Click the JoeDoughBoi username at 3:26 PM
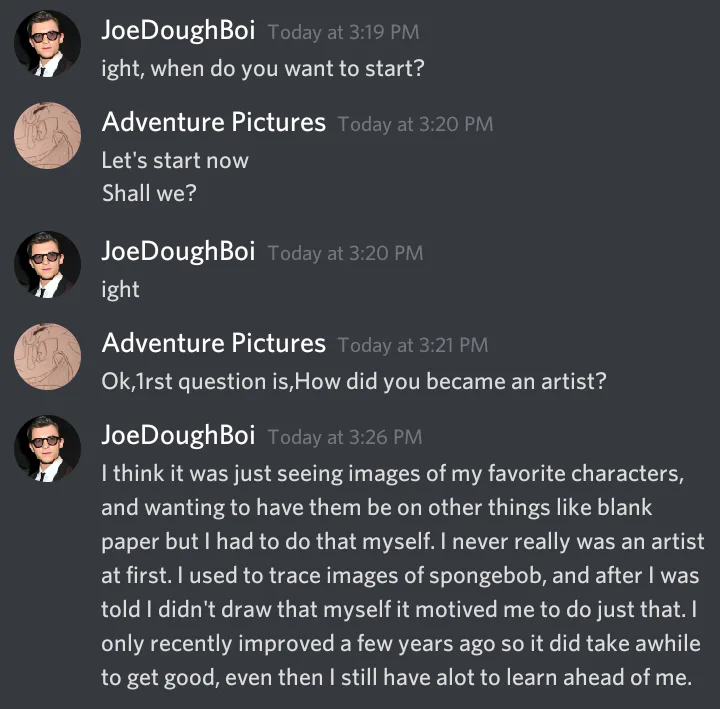 178,436
